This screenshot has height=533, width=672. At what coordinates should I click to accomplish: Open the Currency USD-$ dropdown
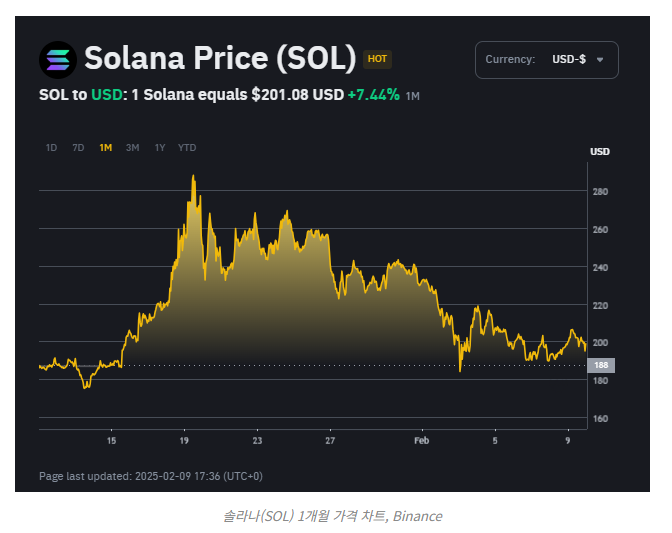(x=546, y=59)
